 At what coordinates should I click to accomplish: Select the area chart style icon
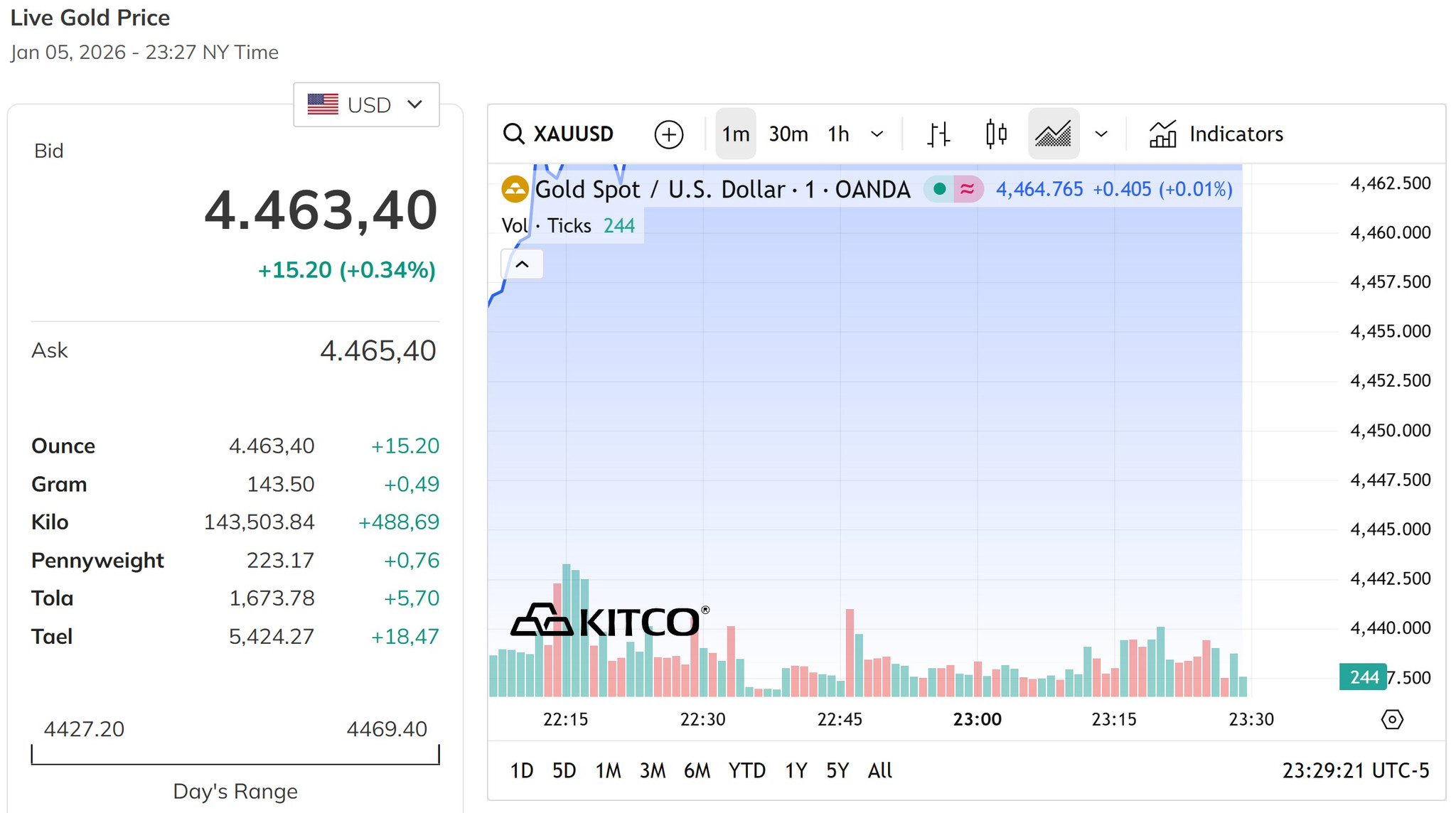click(1053, 134)
